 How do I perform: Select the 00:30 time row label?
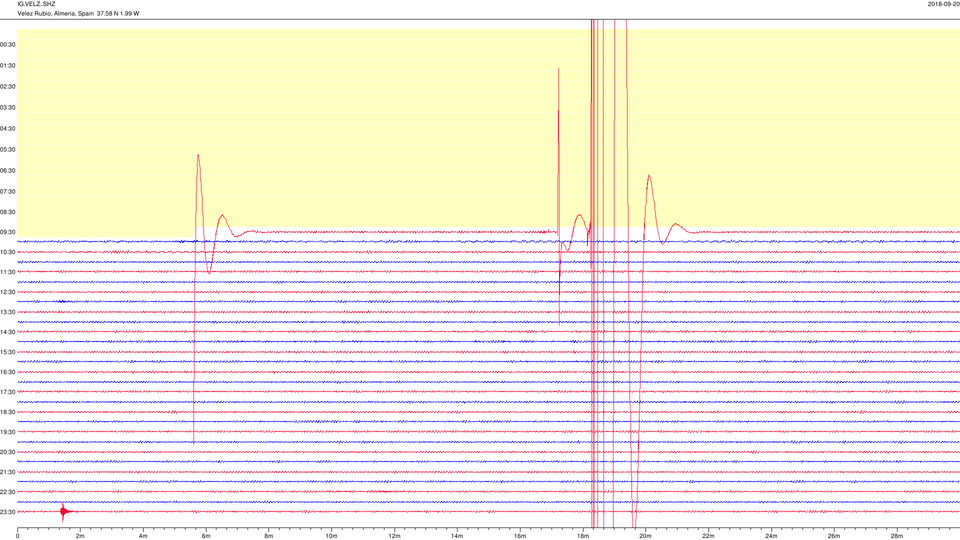(x=7, y=45)
